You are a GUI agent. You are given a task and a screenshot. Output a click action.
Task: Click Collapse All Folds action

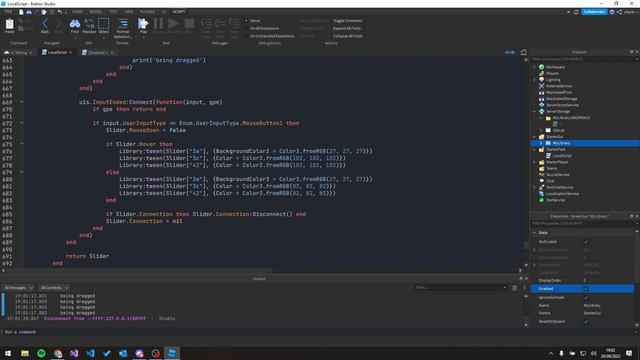[348, 36]
